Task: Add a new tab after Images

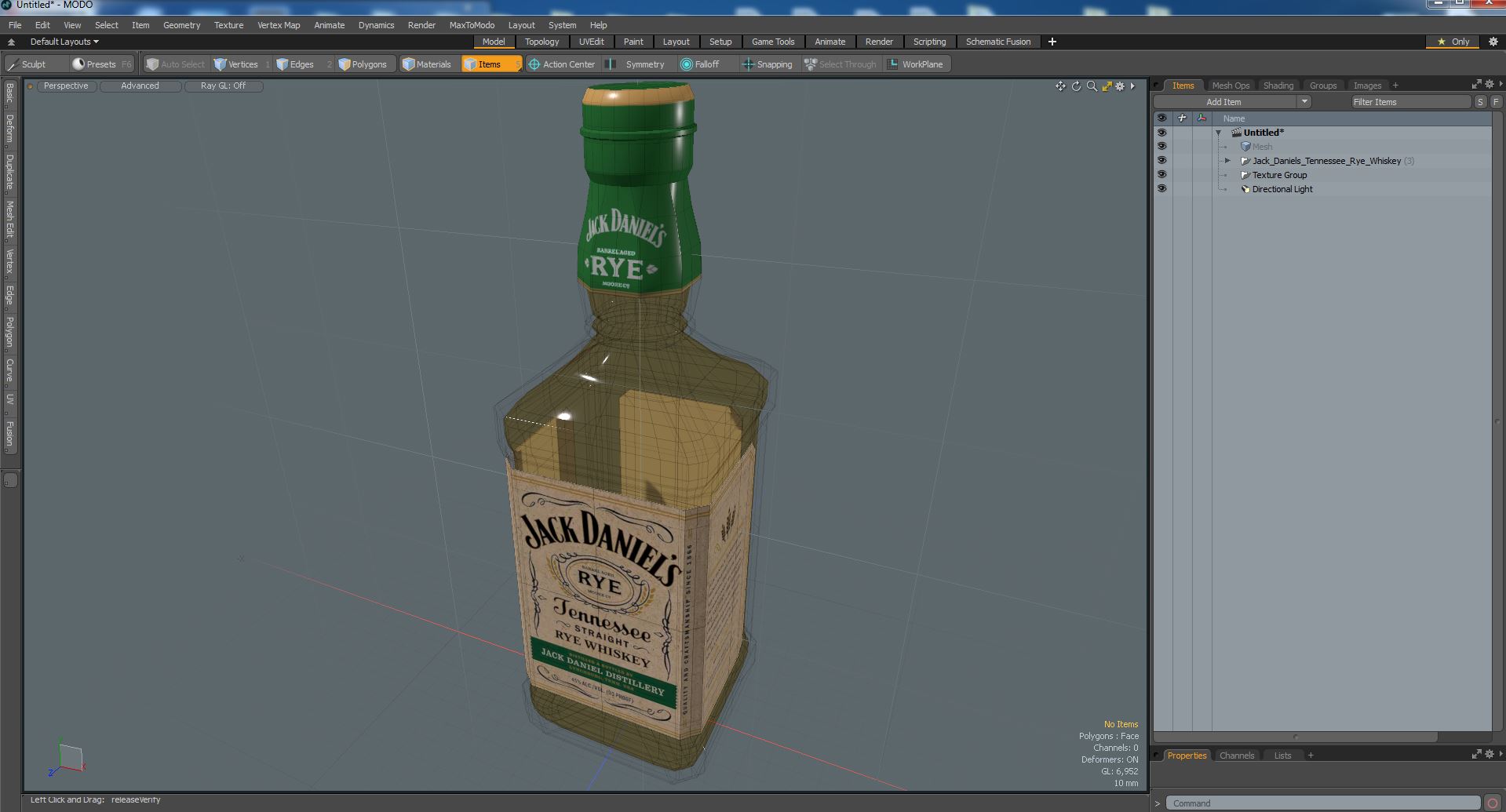Action: [x=1395, y=86]
